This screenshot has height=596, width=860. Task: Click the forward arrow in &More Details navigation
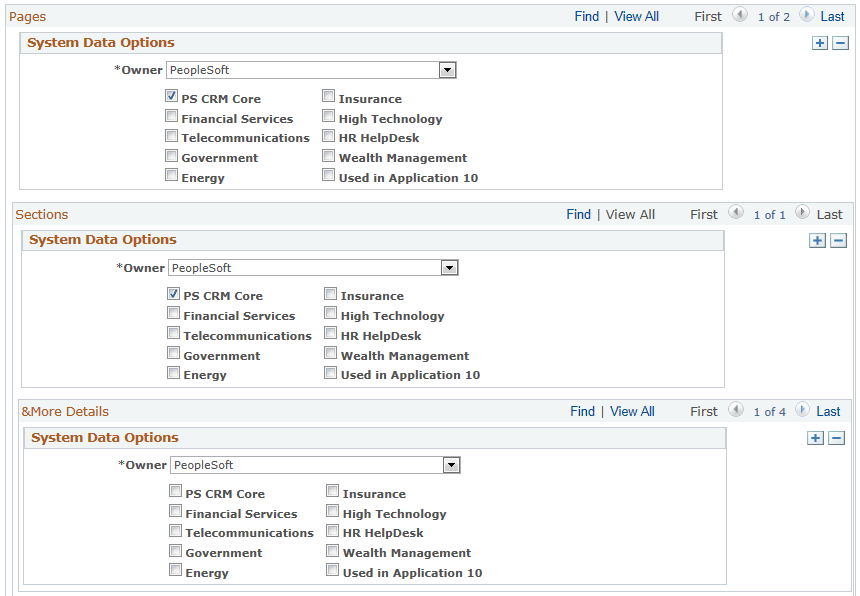[804, 411]
